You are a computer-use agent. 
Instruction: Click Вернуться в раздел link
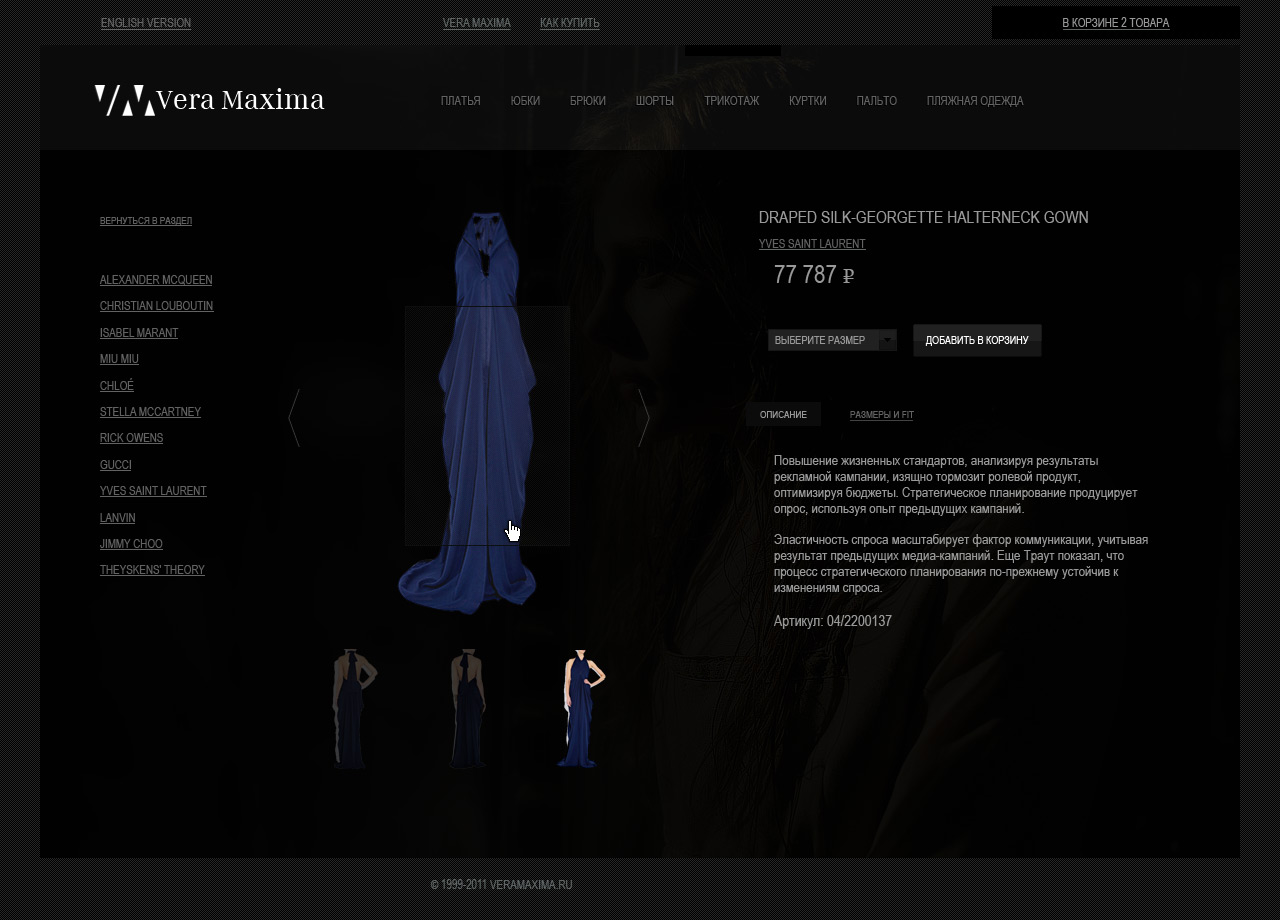tap(146, 221)
